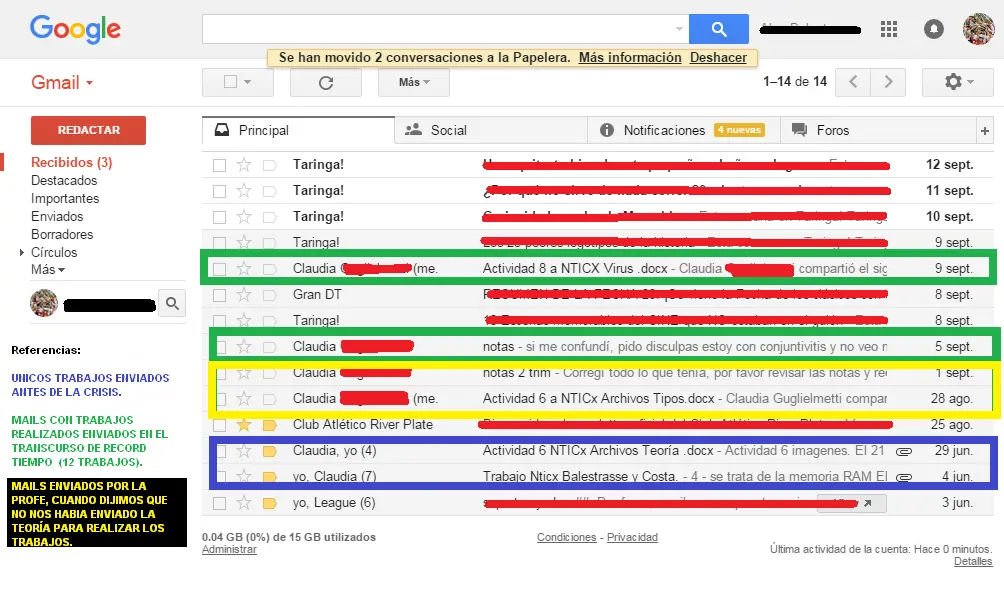Viewport: 1004px width, 598px height.
Task: Toggle importance marker on Club Atlético River Plate email
Action: tap(270, 425)
